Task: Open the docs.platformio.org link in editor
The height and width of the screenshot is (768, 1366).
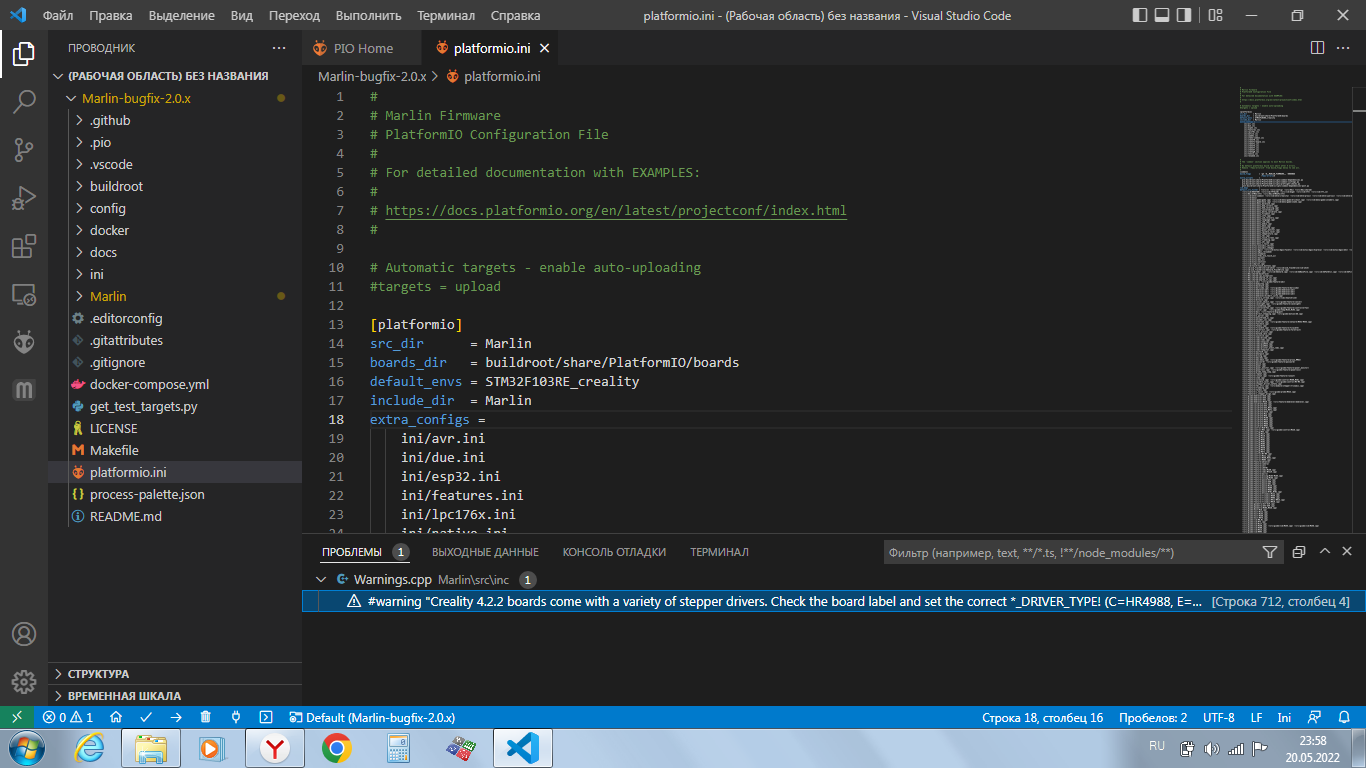Action: pyautogui.click(x=615, y=211)
